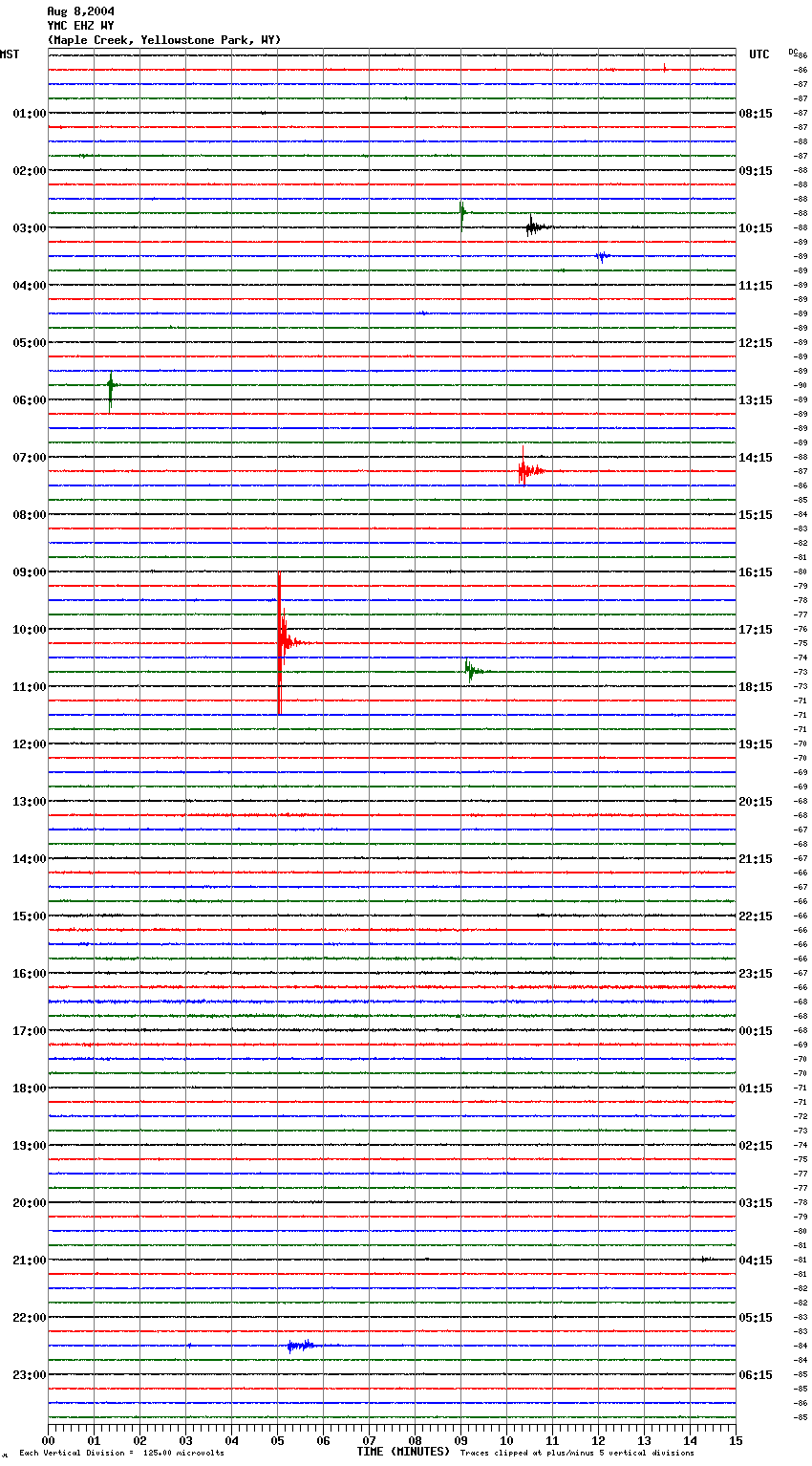Viewport: 812px width, 1466px height.
Task: Click the UTC '14:15' time label
Action: tap(756, 458)
